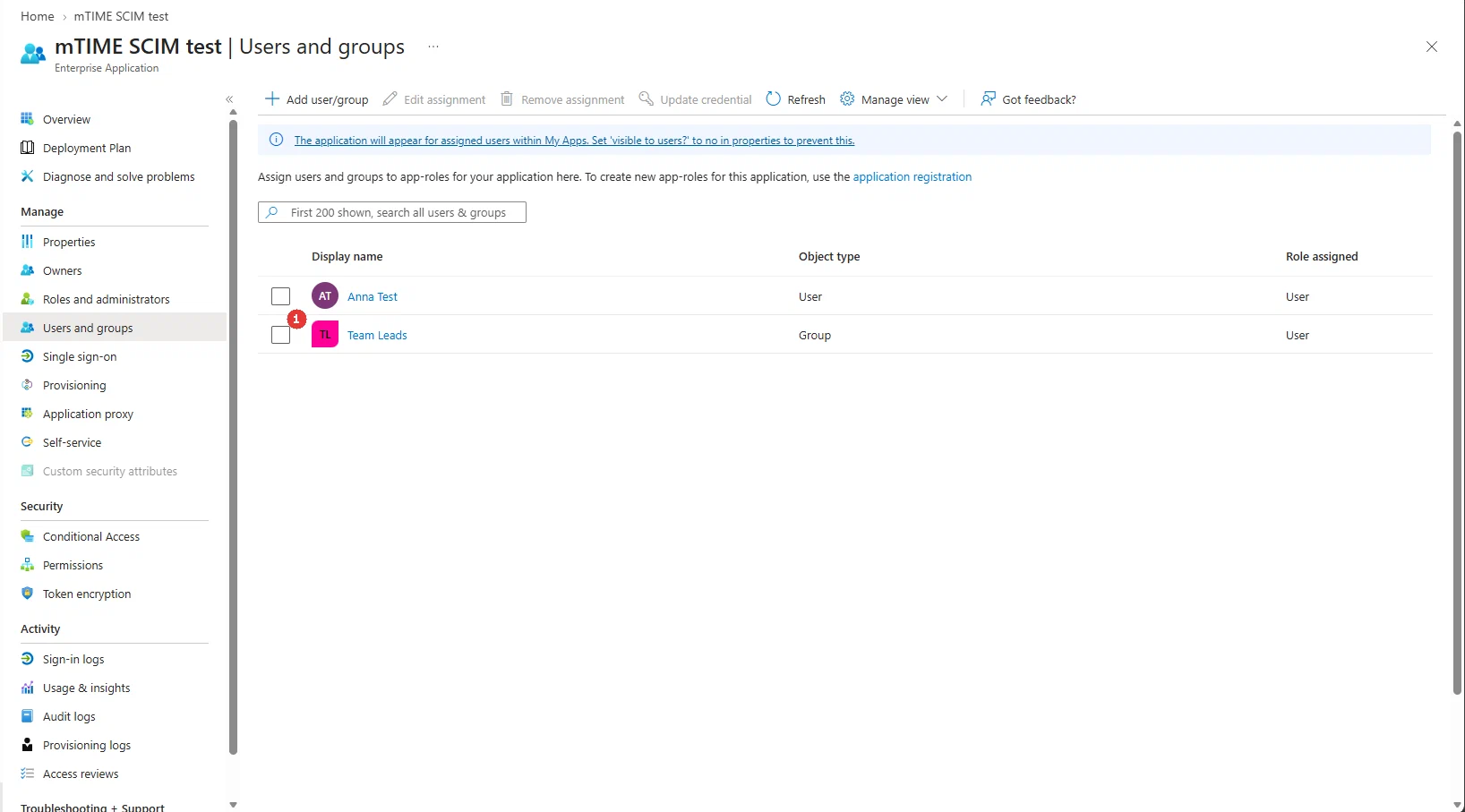Viewport: 1465px width, 812px height.
Task: Click the Role assigned column header
Action: (1322, 256)
